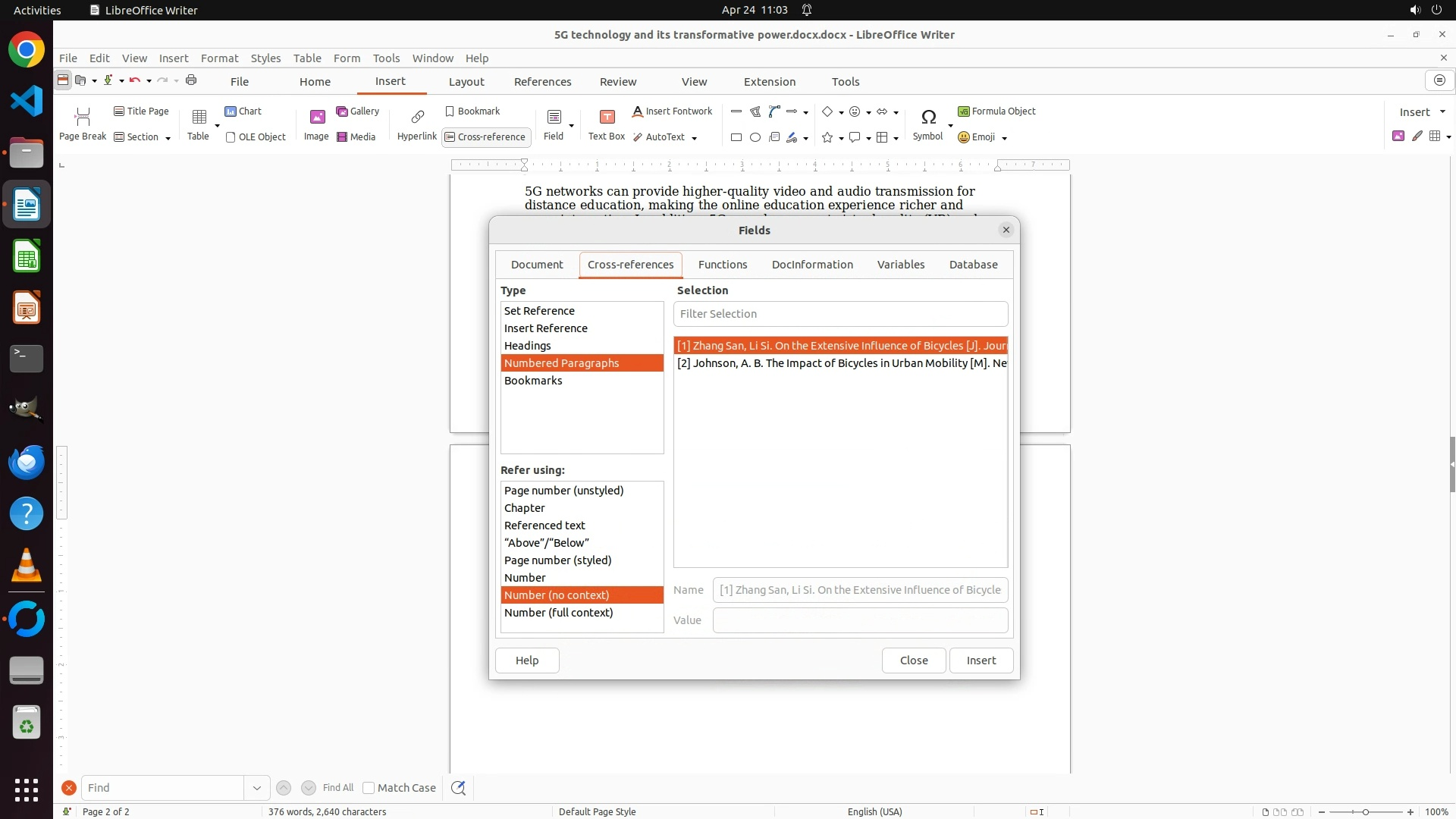Open Find and Replace icon
Image resolution: width=1456 pixels, height=819 pixels.
458,788
